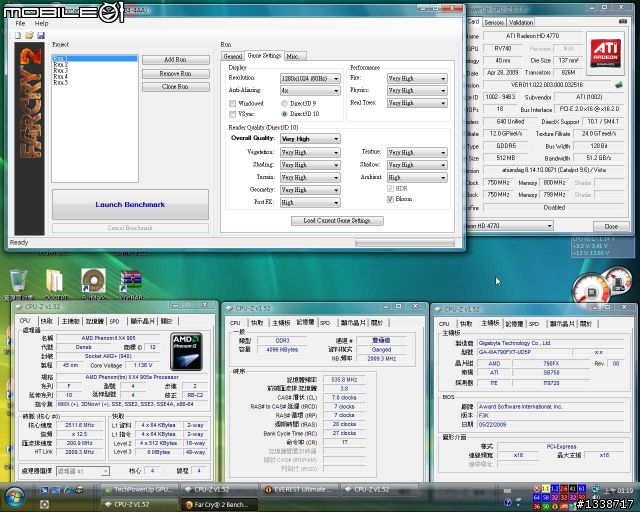
Task: Open CPU tab in CPU-Z memory window
Action: pos(235,323)
